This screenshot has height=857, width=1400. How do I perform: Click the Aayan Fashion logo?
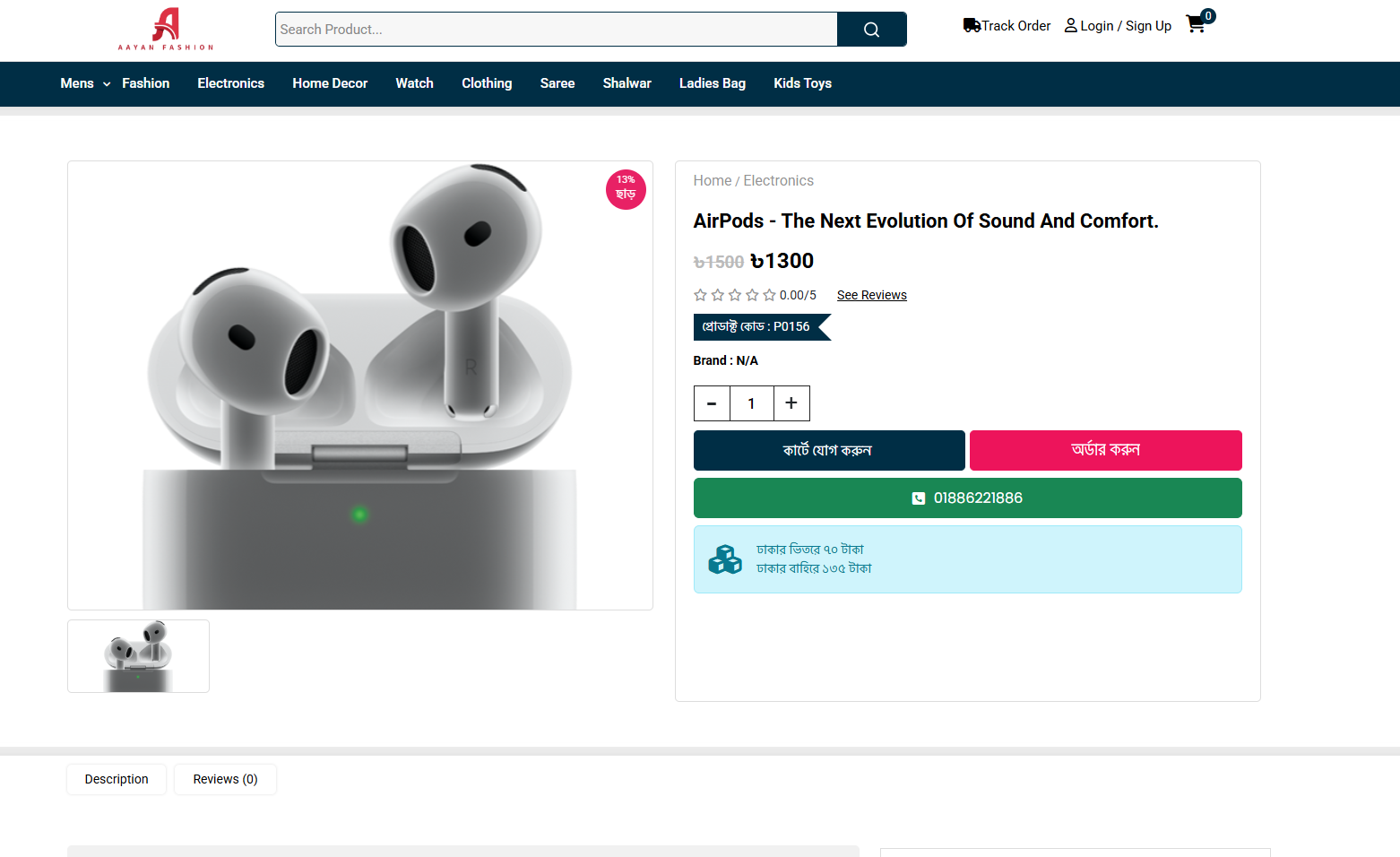point(166,29)
